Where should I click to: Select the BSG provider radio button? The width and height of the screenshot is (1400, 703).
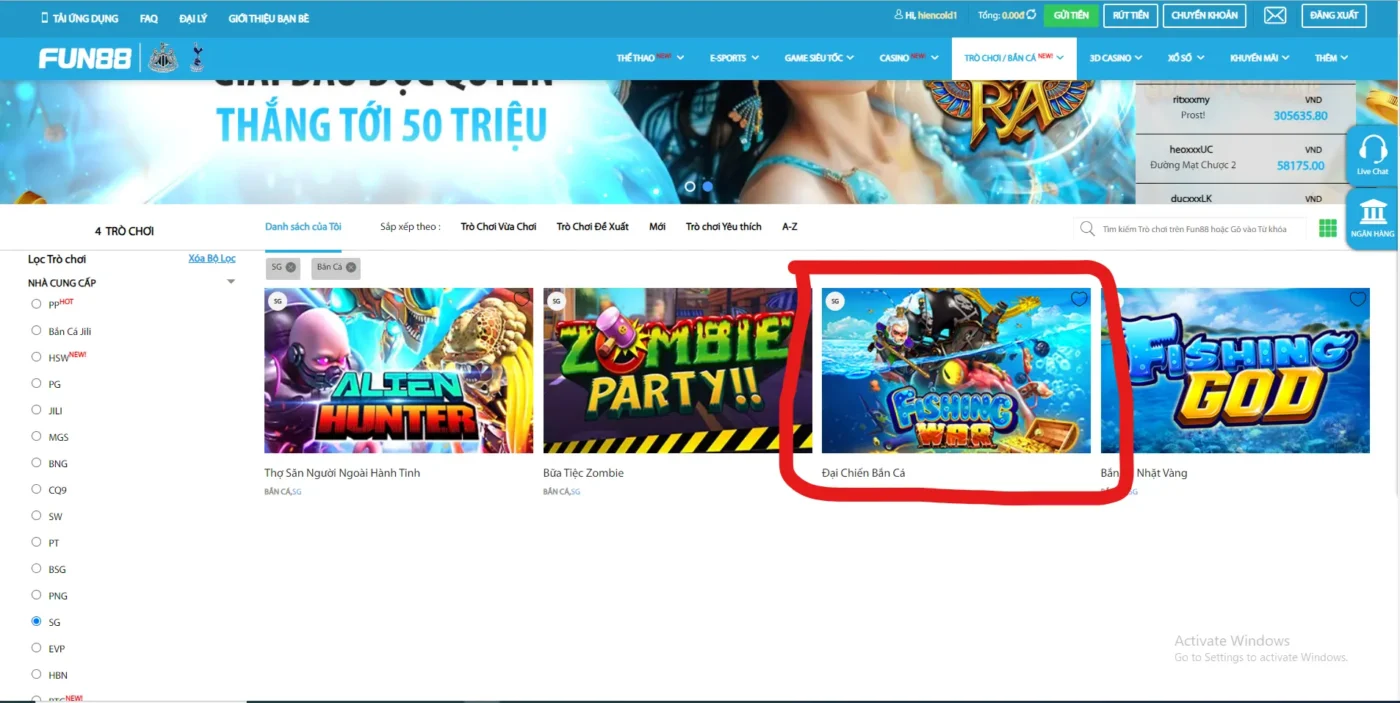click(x=37, y=569)
